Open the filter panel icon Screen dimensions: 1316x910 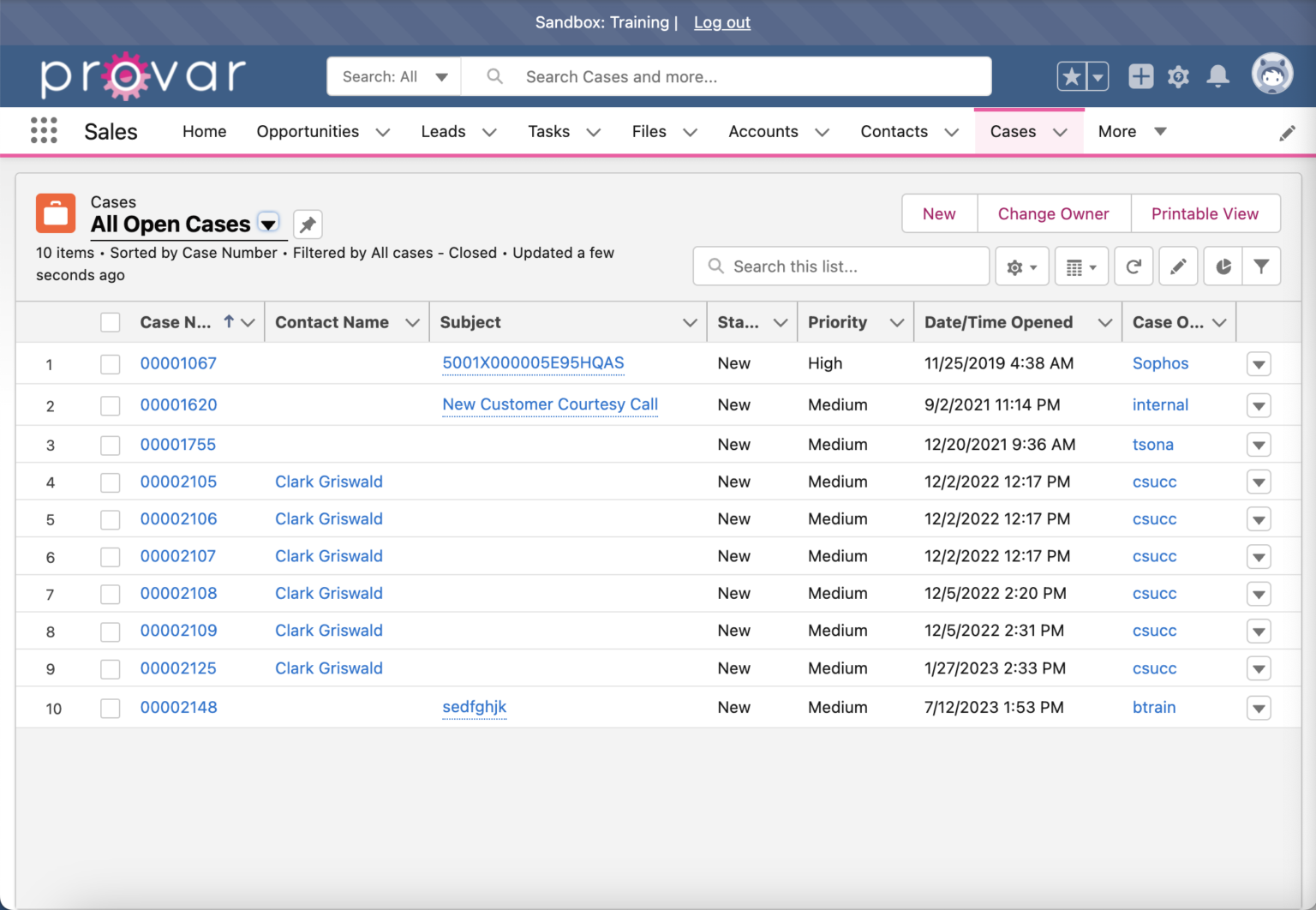(1261, 266)
